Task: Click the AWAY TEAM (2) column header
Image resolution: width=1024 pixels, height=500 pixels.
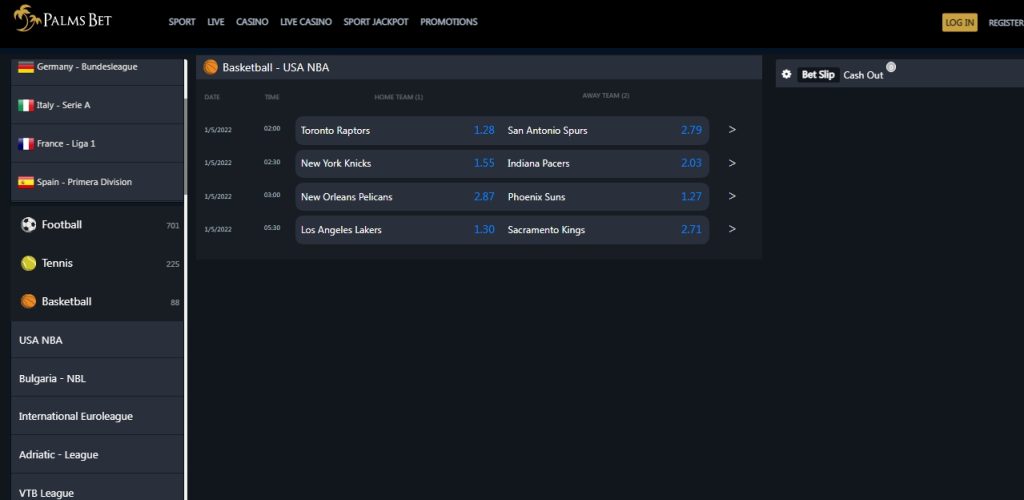Action: [605, 96]
